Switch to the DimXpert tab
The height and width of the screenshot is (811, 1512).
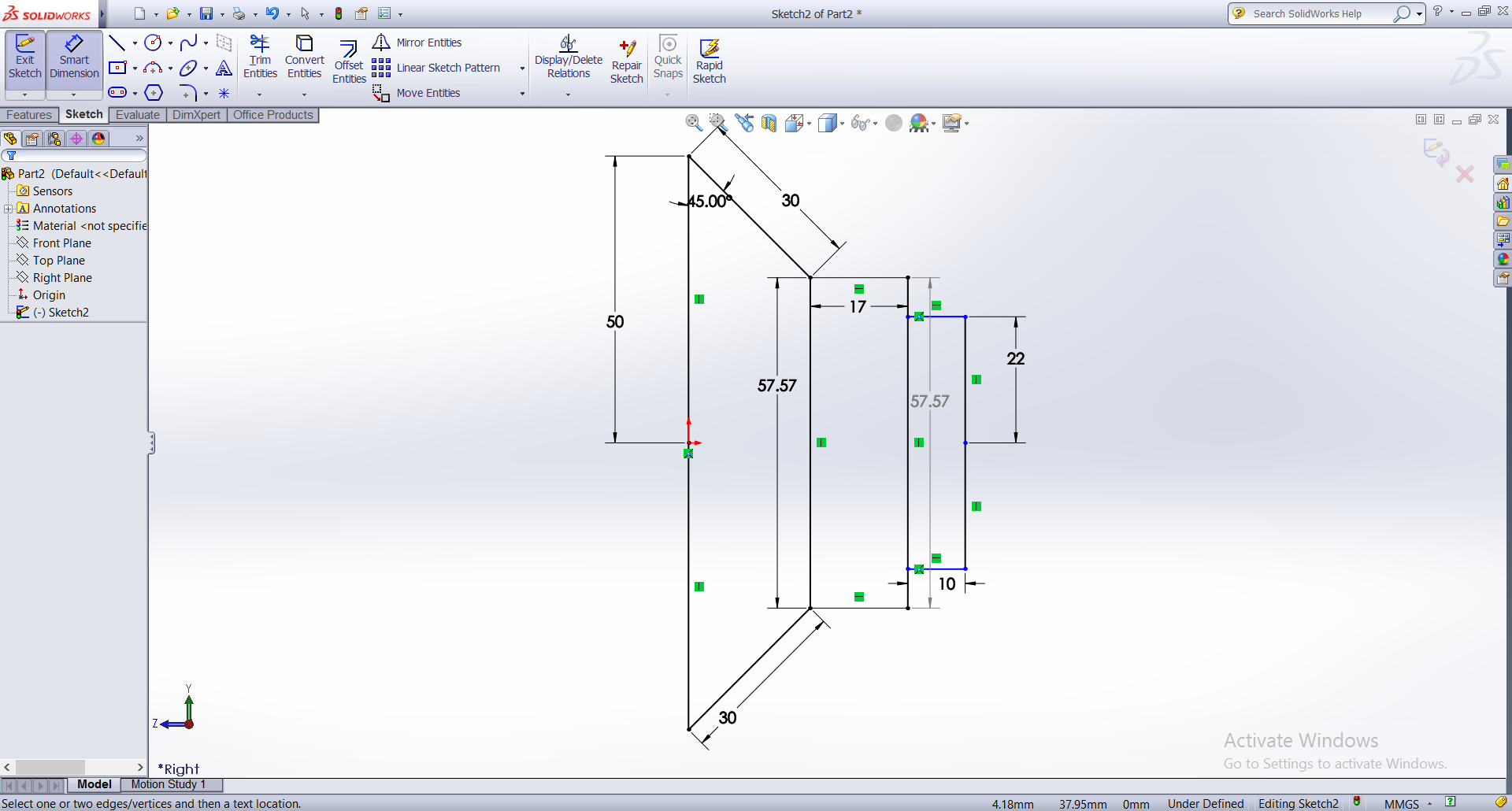tap(196, 115)
